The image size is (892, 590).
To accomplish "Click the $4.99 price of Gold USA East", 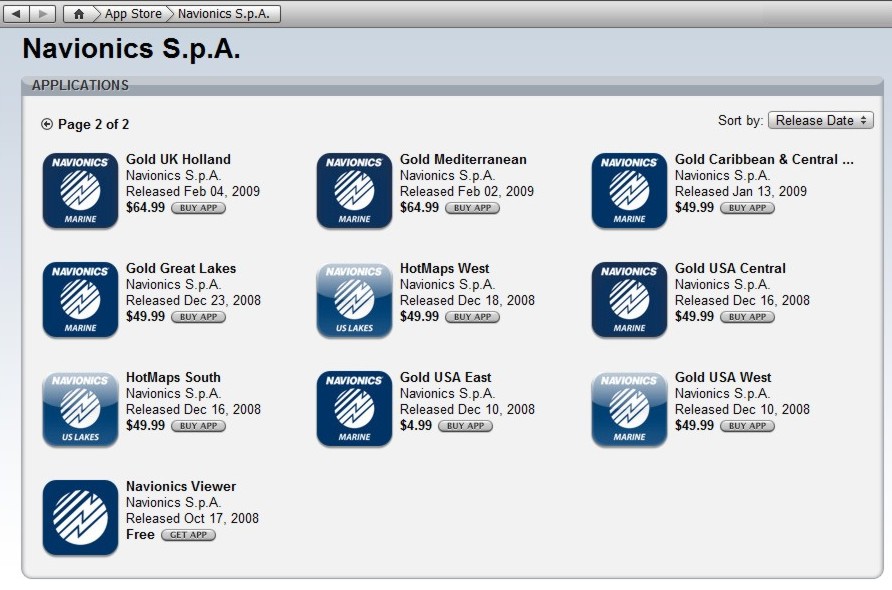I will [x=416, y=426].
